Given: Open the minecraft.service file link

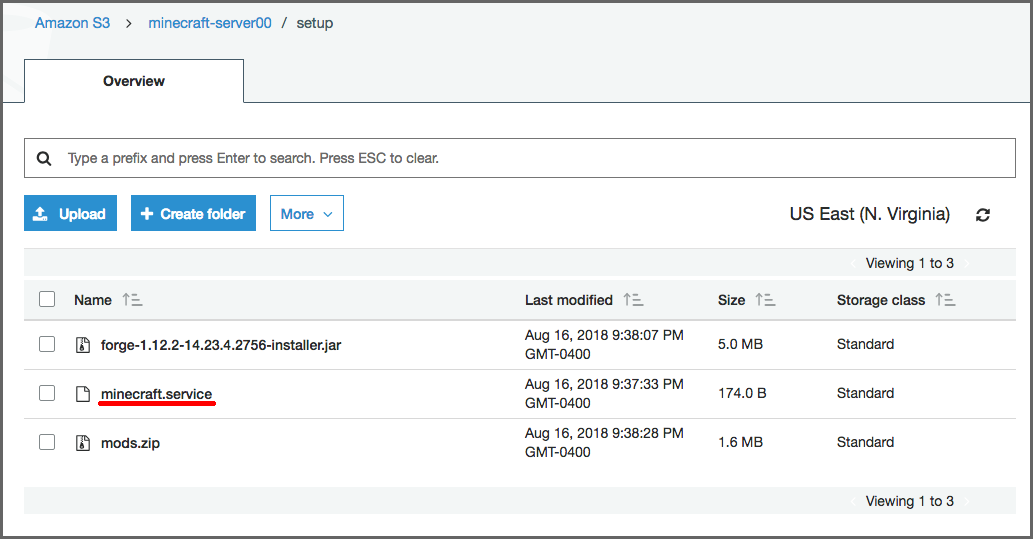Looking at the screenshot, I should pyautogui.click(x=157, y=394).
